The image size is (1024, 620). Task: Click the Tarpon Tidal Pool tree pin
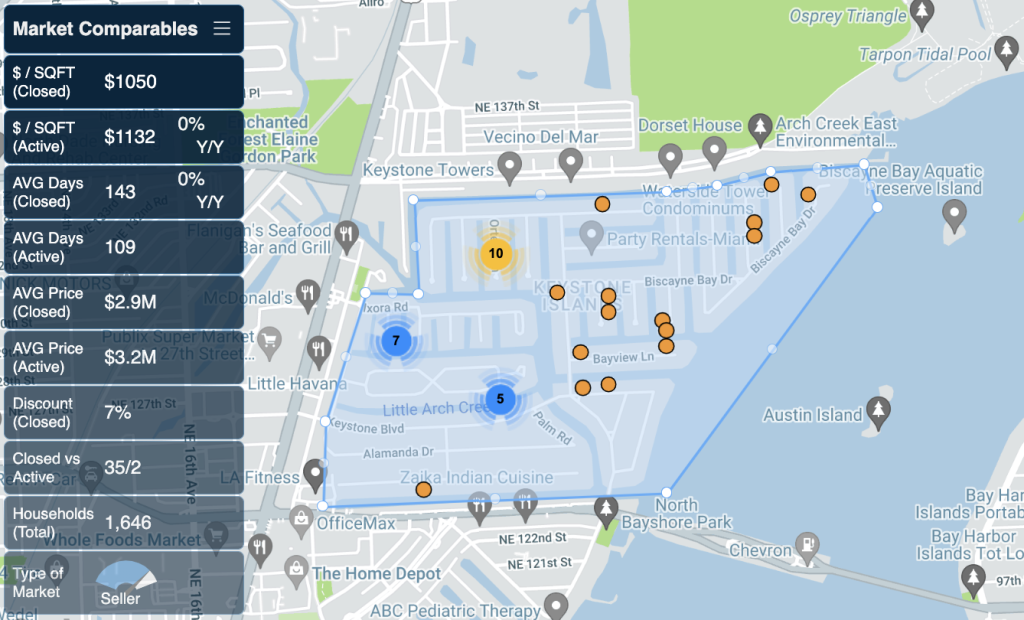(x=1006, y=52)
